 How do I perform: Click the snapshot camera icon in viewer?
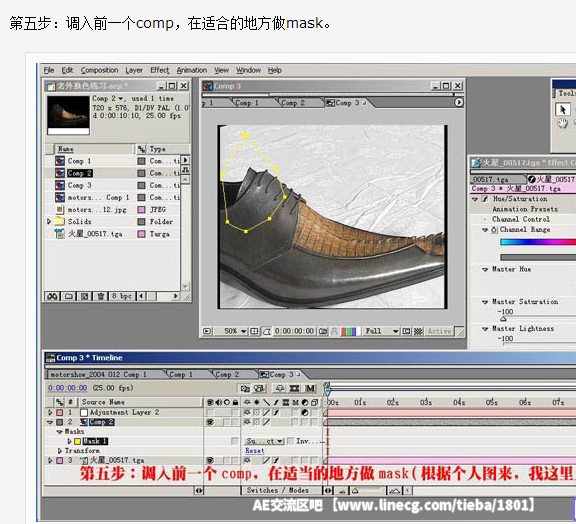click(323, 331)
